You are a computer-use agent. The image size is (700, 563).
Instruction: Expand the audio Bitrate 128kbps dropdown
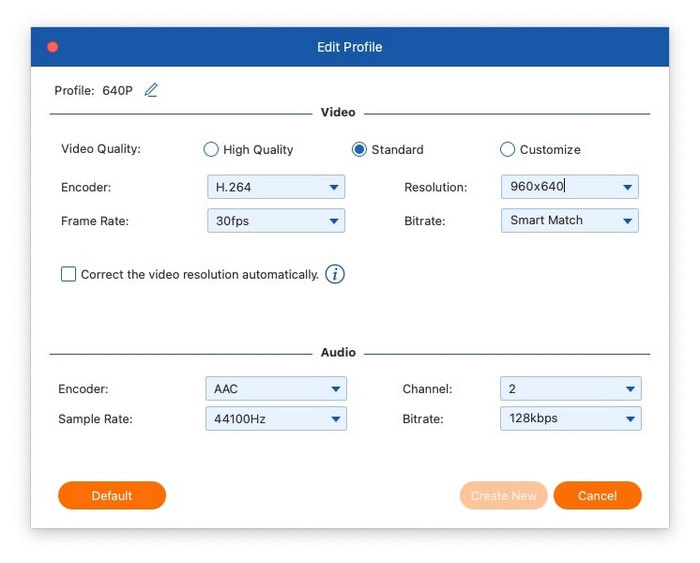tap(569, 419)
